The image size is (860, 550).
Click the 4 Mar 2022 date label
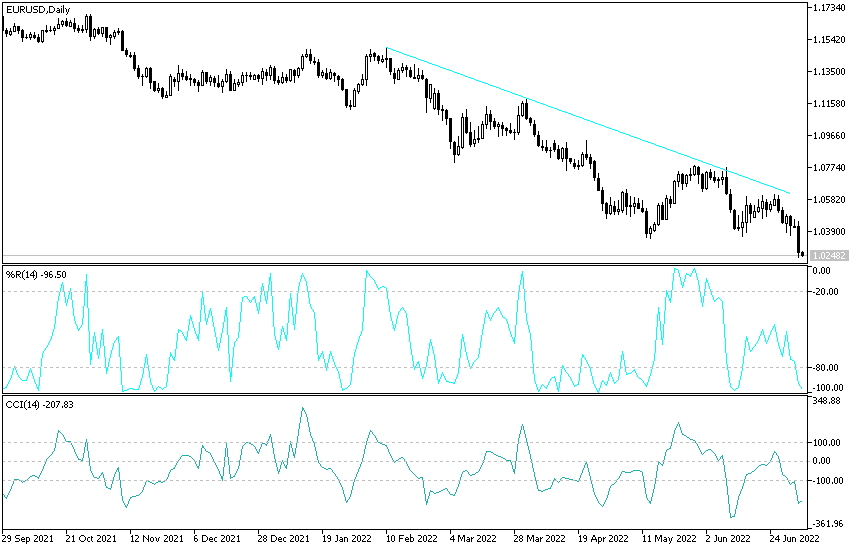473,538
